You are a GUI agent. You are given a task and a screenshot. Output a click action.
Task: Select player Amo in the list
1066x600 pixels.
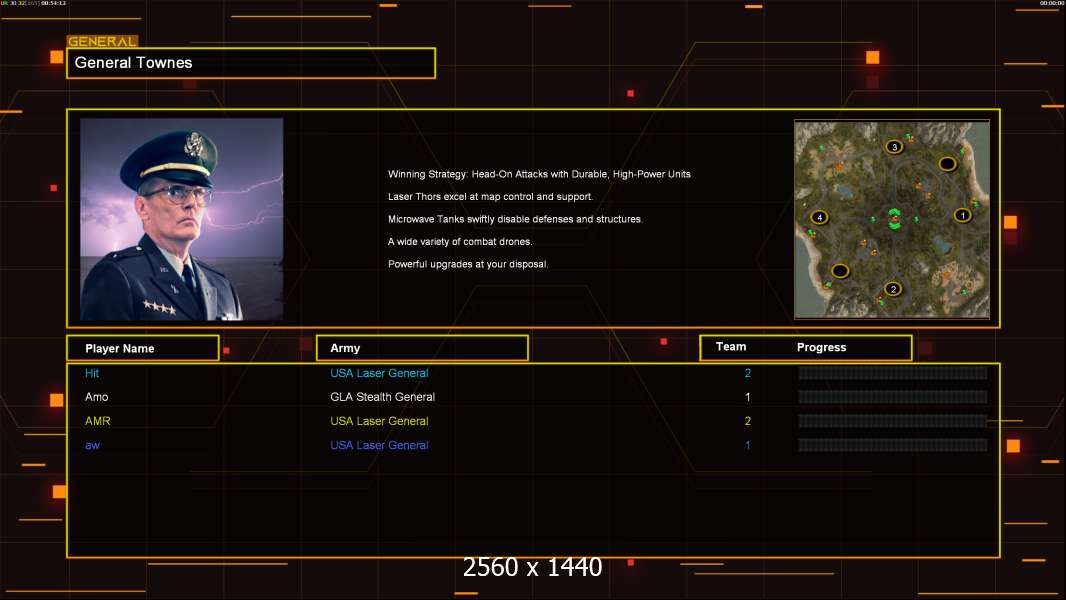97,397
